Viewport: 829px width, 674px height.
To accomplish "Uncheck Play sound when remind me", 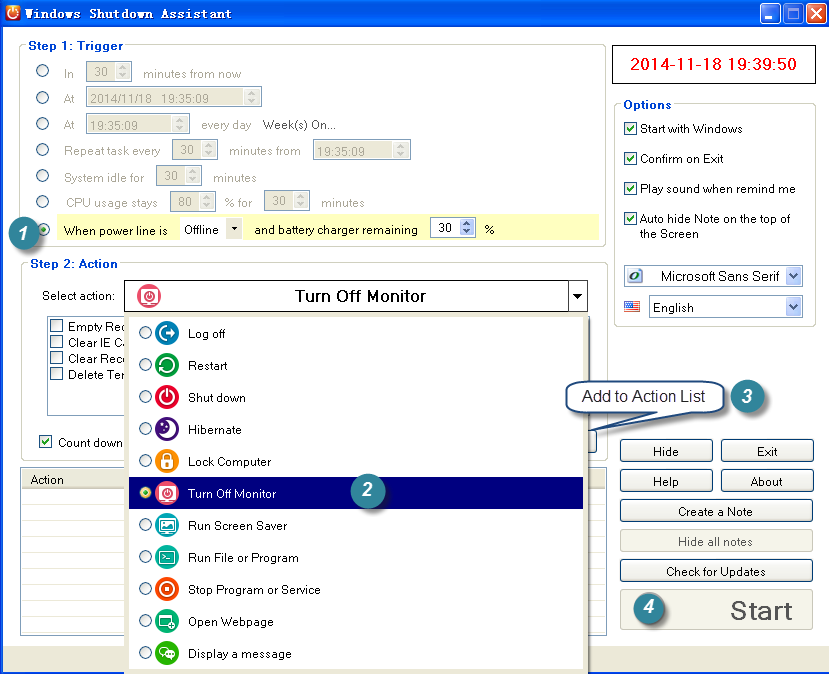I will pyautogui.click(x=631, y=189).
